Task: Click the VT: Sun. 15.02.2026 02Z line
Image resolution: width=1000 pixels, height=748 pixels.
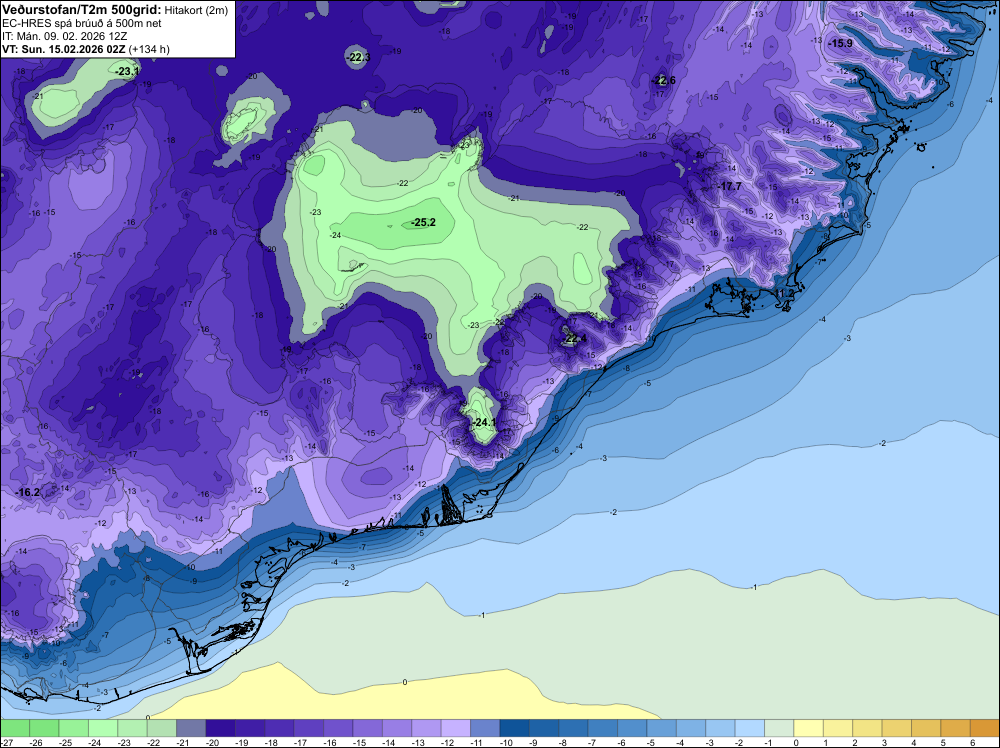Action: [x=64, y=49]
